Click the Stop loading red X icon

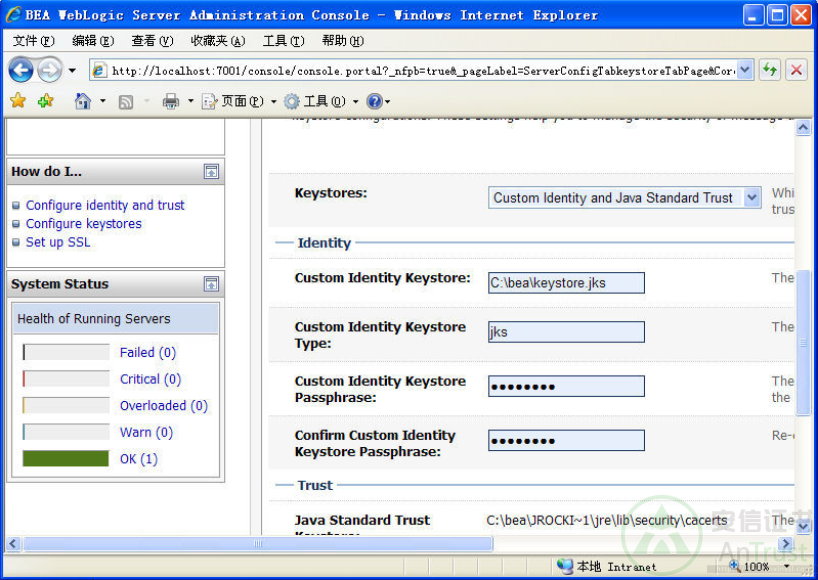(x=796, y=70)
